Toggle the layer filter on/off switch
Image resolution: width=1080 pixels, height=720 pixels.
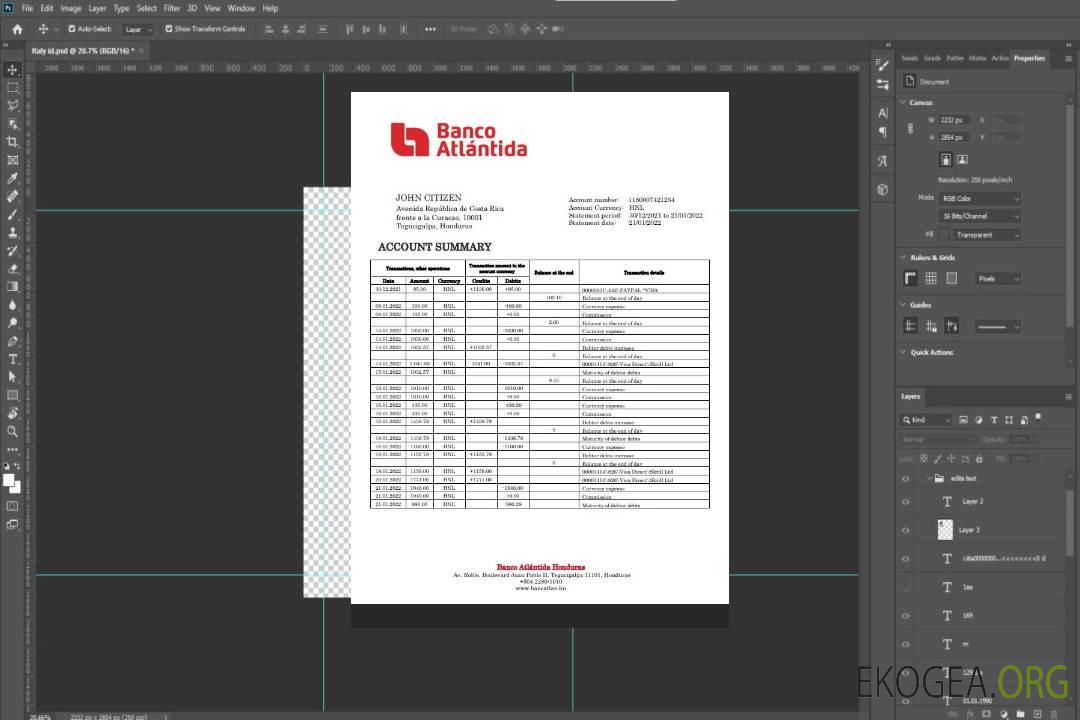pyautogui.click(x=1038, y=418)
